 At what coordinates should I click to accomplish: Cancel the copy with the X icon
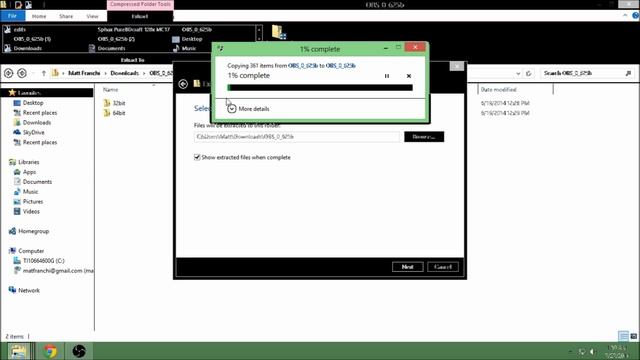pos(409,76)
